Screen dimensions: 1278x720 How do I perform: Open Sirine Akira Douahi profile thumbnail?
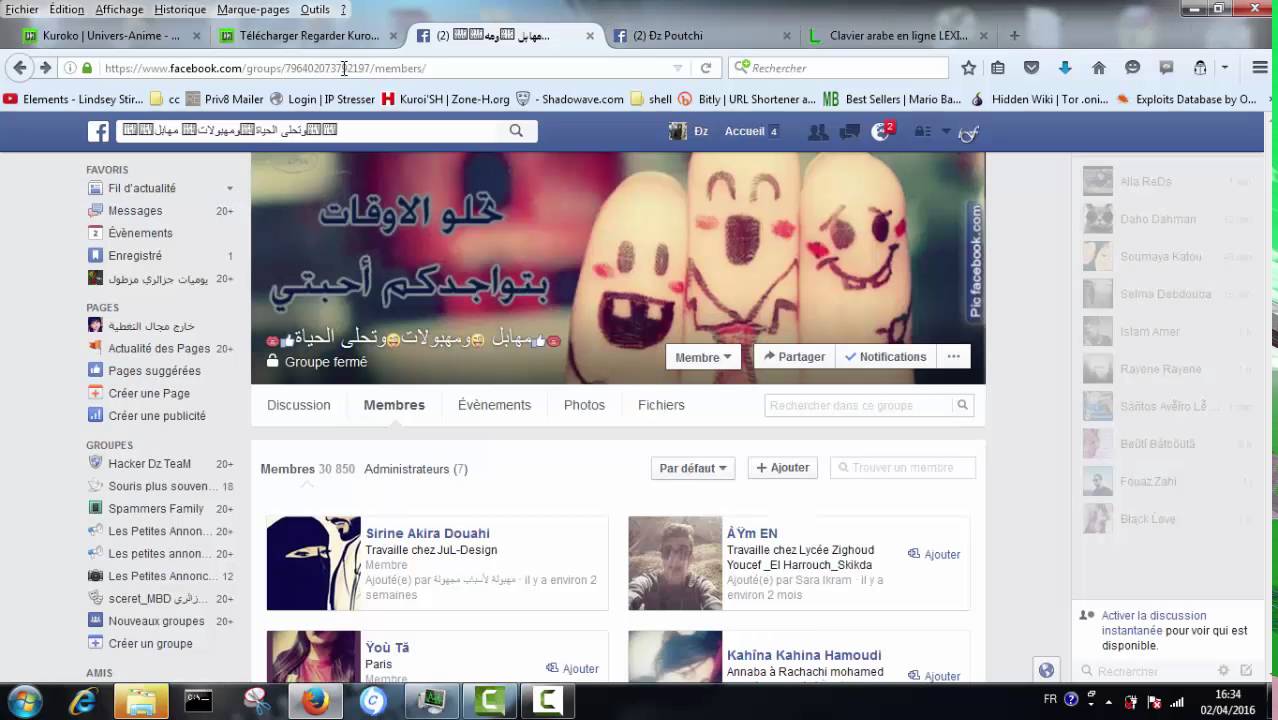coord(313,563)
